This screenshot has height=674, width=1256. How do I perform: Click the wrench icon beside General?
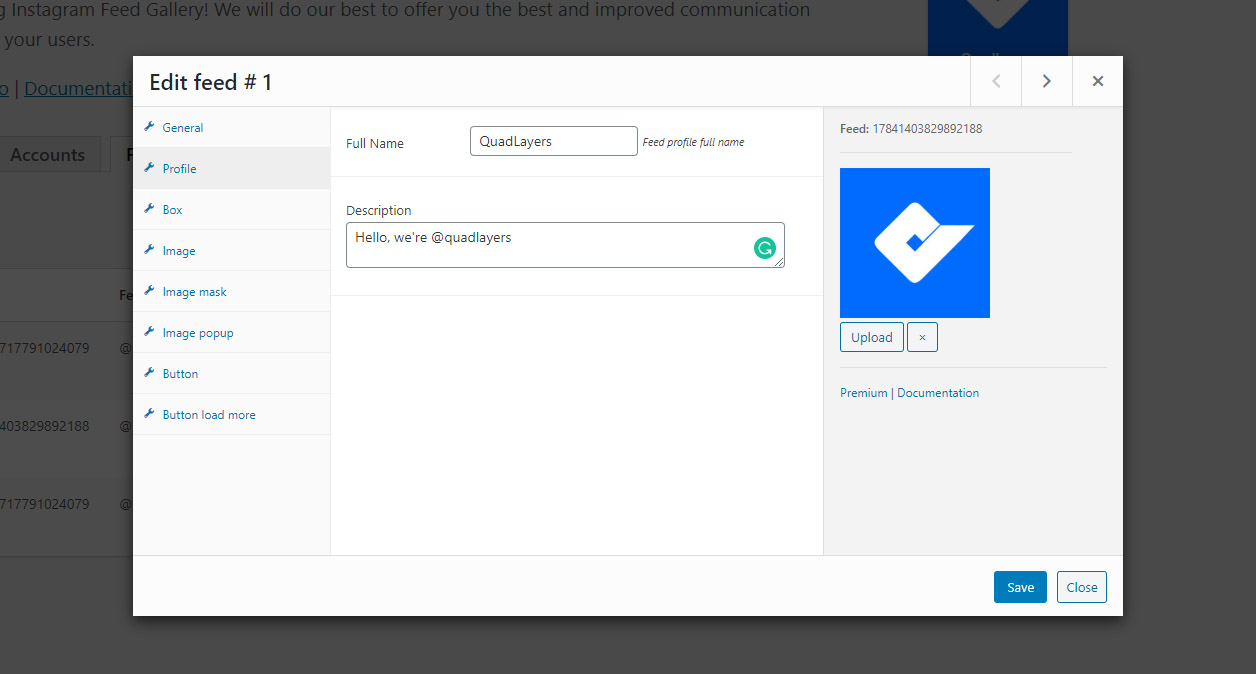coord(149,127)
